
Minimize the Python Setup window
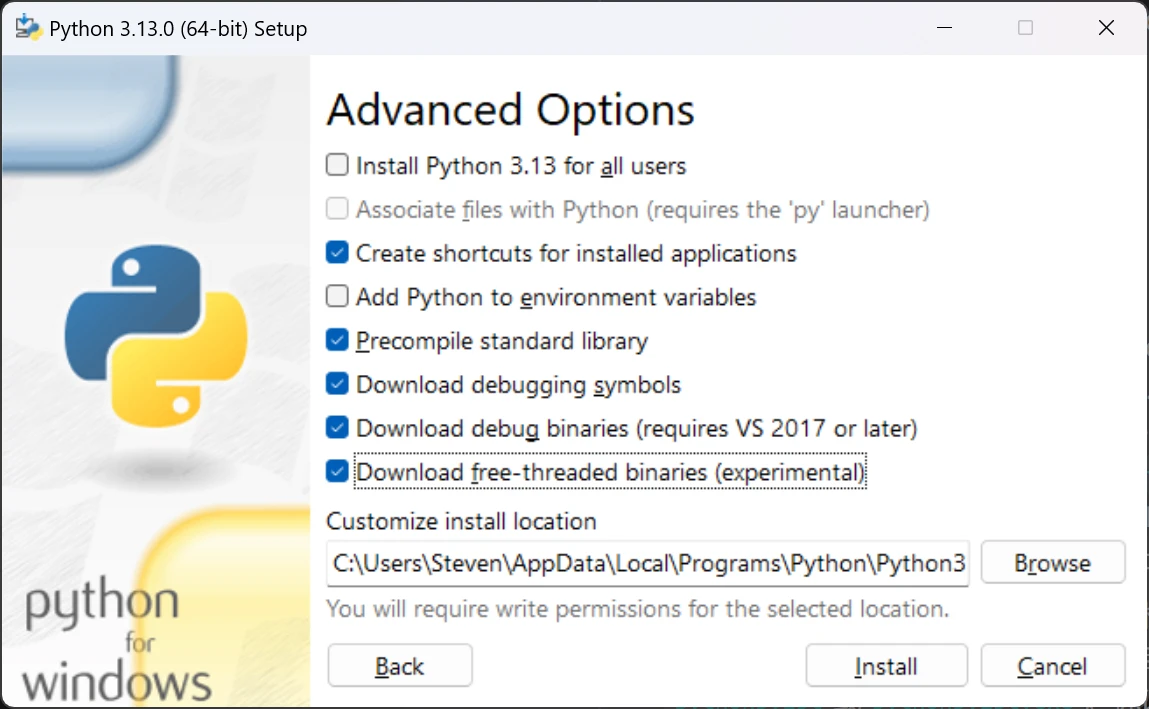(x=944, y=28)
